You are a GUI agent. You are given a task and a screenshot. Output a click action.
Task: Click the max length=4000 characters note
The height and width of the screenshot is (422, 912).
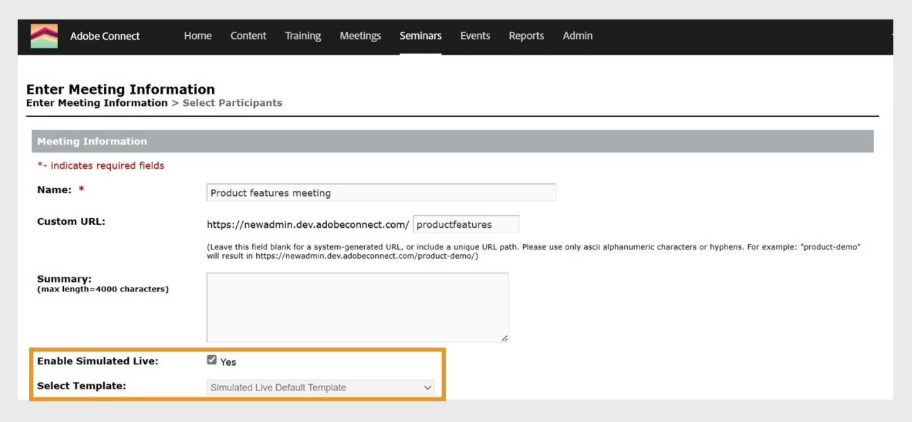tap(103, 289)
